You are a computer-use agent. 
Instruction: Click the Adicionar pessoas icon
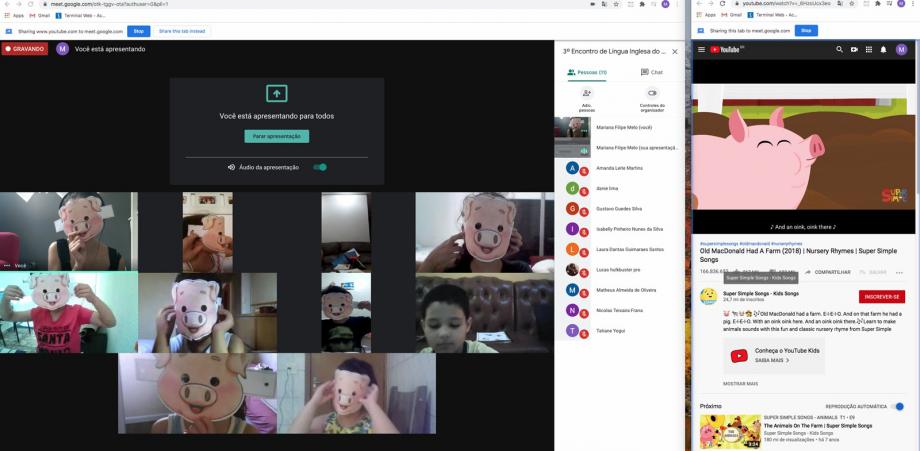[x=587, y=93]
